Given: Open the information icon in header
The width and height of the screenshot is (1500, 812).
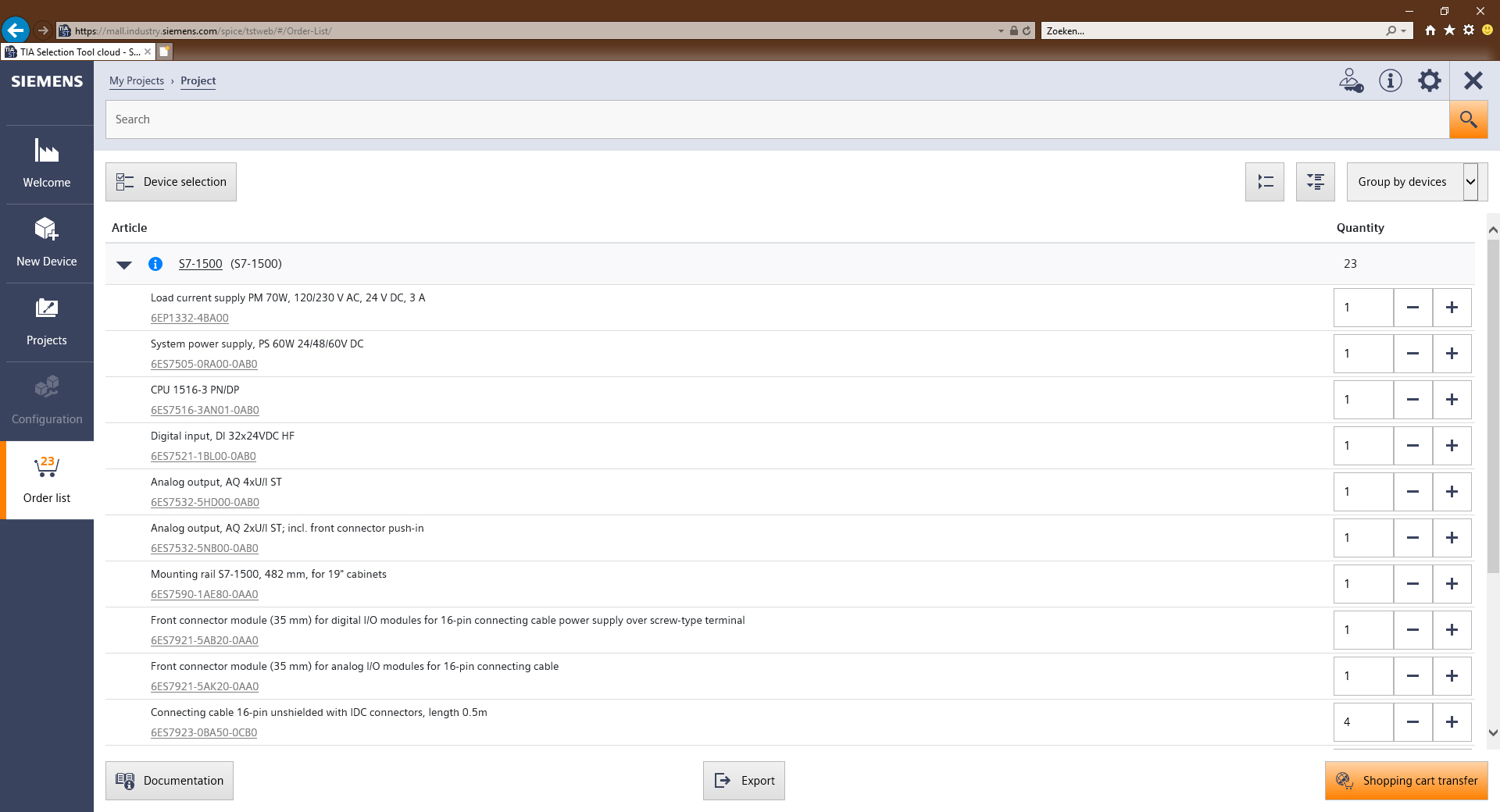Looking at the screenshot, I should (x=1391, y=80).
